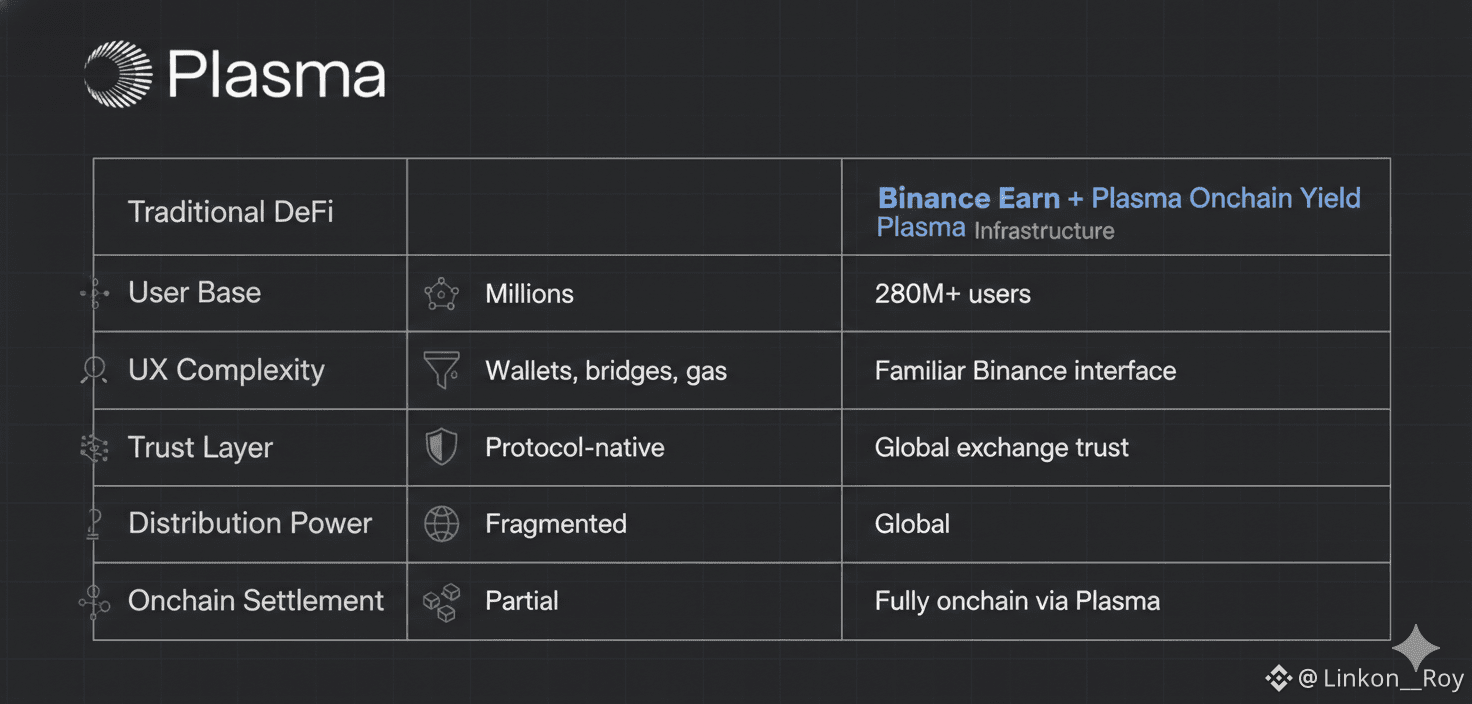Select the Traditional DeFi header cell

tap(231, 212)
